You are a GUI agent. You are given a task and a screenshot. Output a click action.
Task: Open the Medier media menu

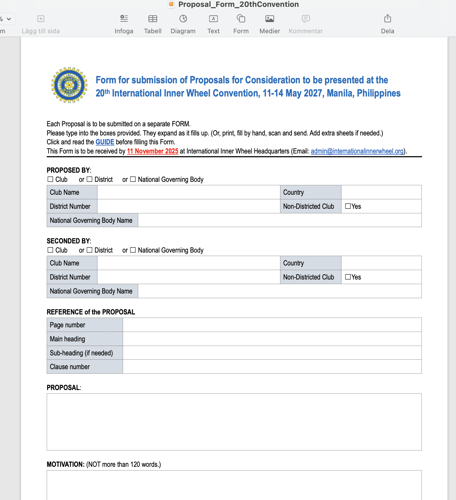click(270, 19)
